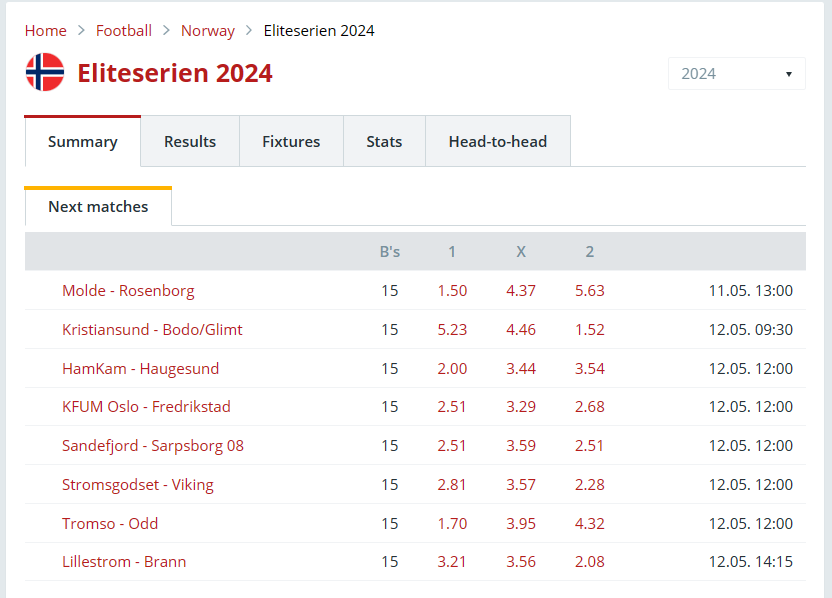This screenshot has width=832, height=598.
Task: Go to Home in breadcrumb
Action: (x=46, y=31)
